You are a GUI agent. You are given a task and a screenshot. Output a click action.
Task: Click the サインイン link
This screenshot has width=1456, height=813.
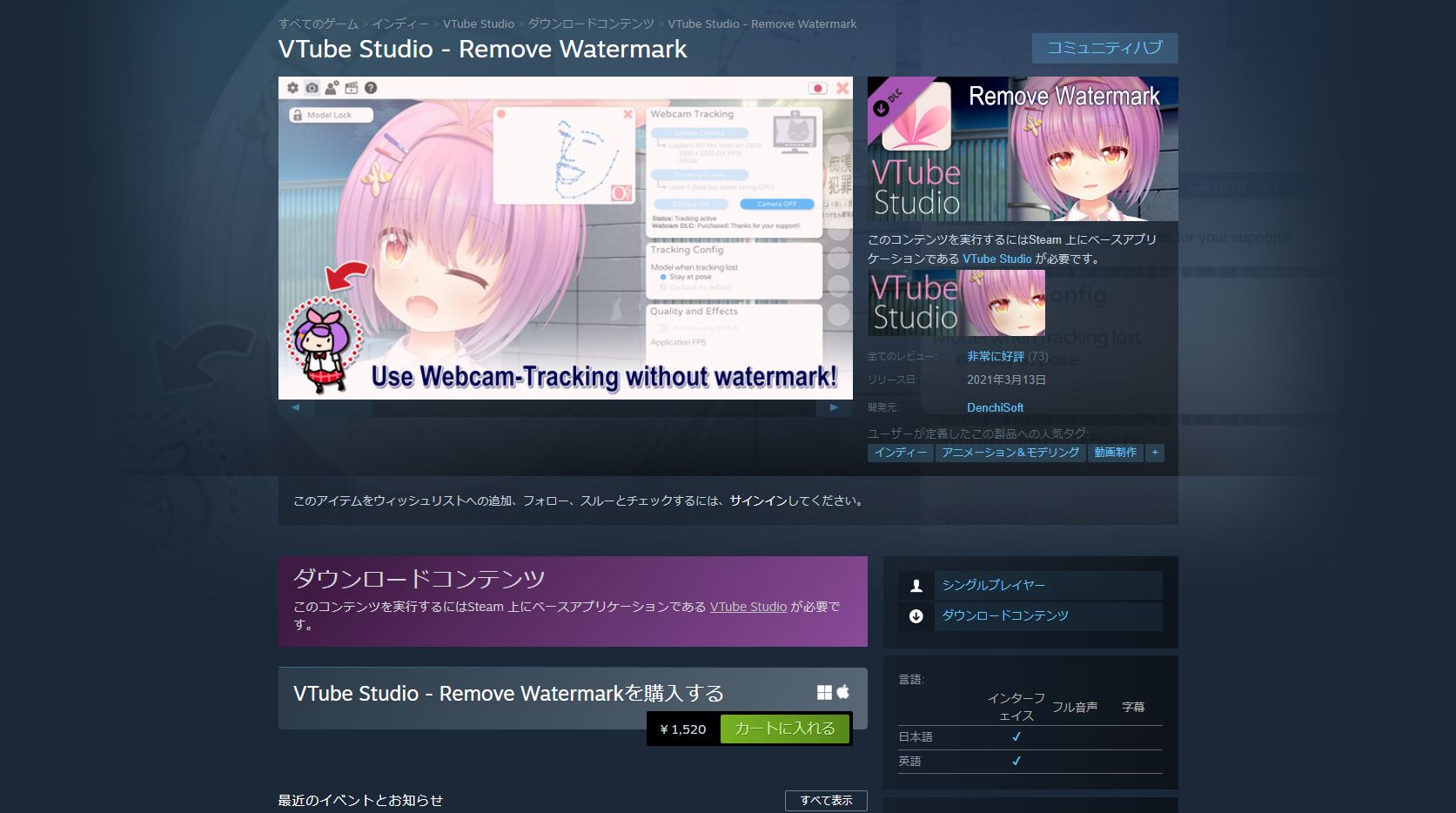tap(758, 501)
